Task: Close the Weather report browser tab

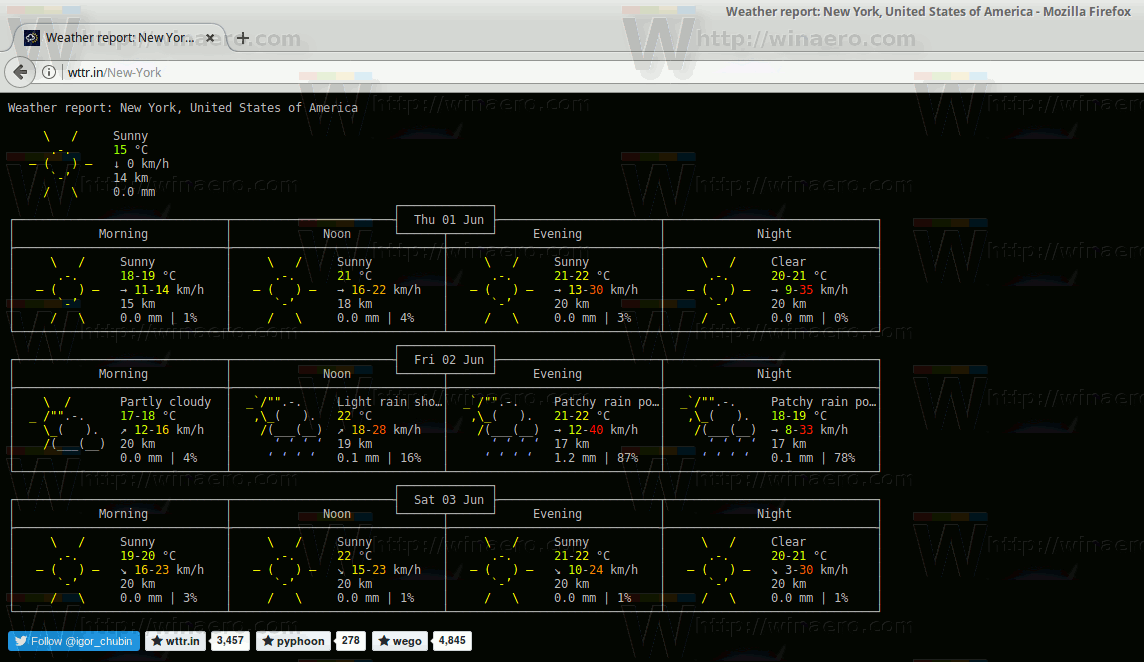Action: 210,36
